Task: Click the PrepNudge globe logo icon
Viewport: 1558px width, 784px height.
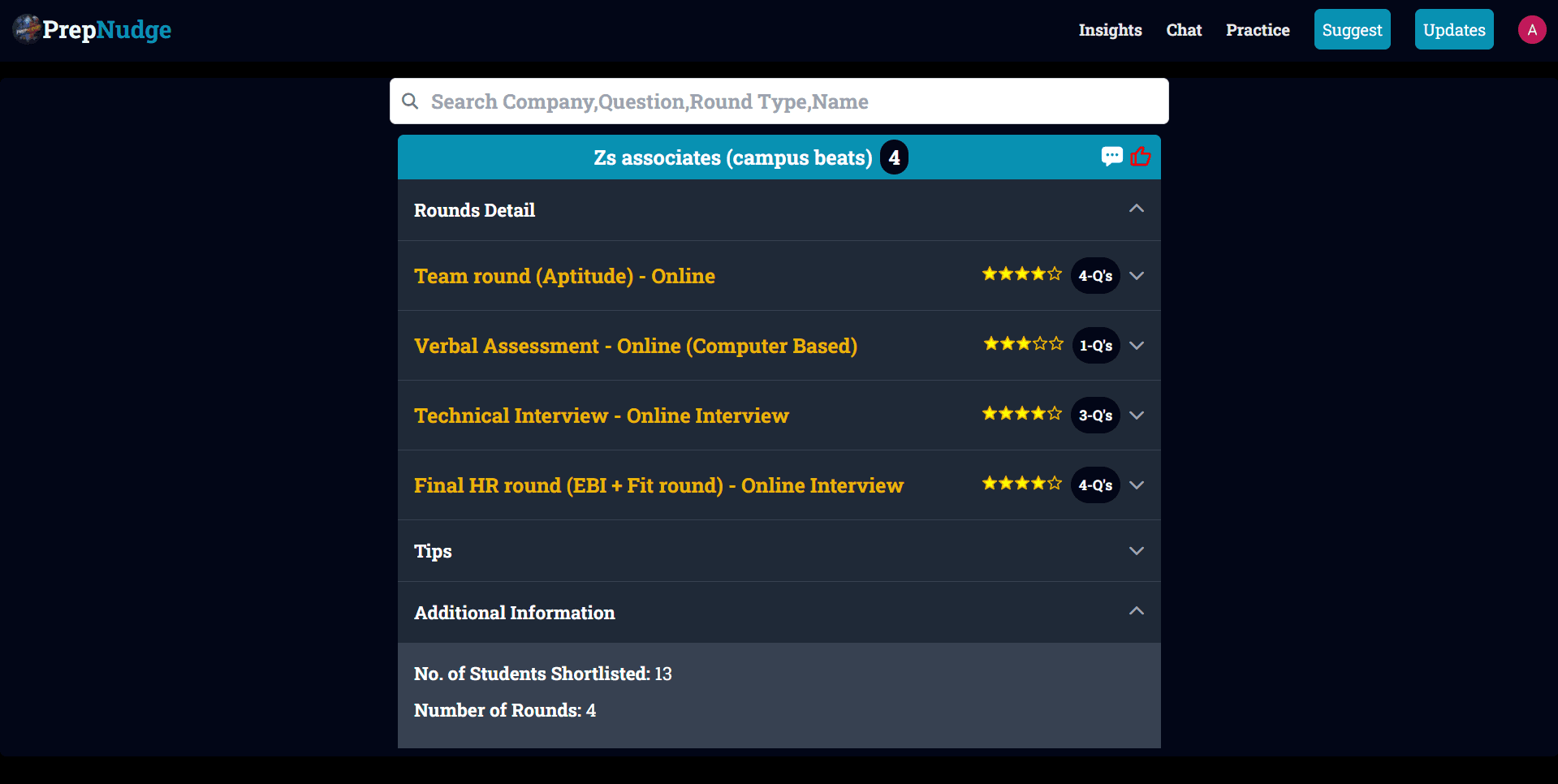Action: click(x=27, y=29)
